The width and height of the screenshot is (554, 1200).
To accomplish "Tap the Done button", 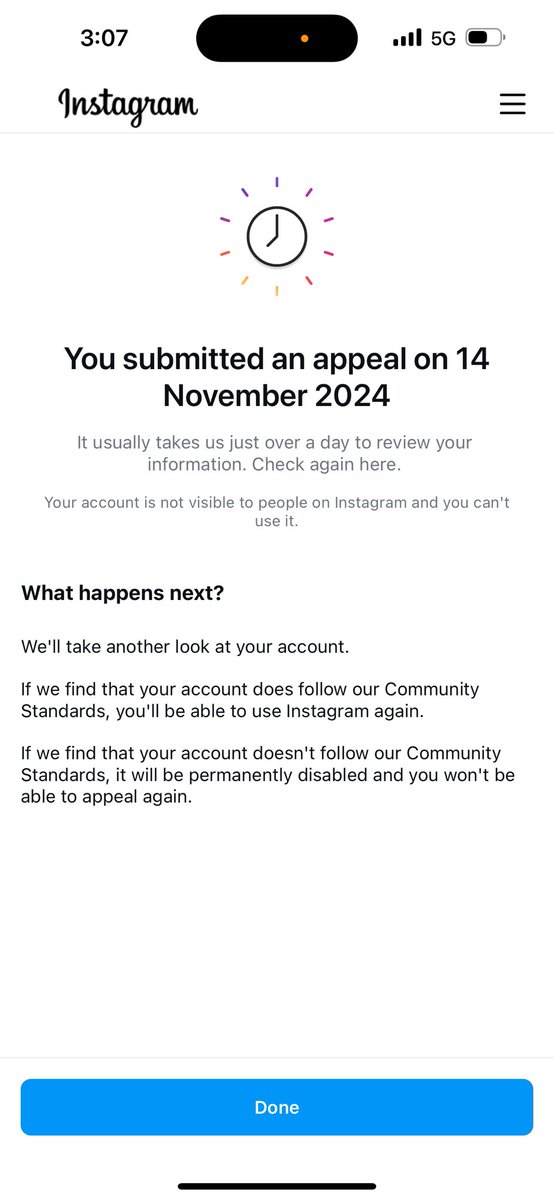I will pos(277,1107).
